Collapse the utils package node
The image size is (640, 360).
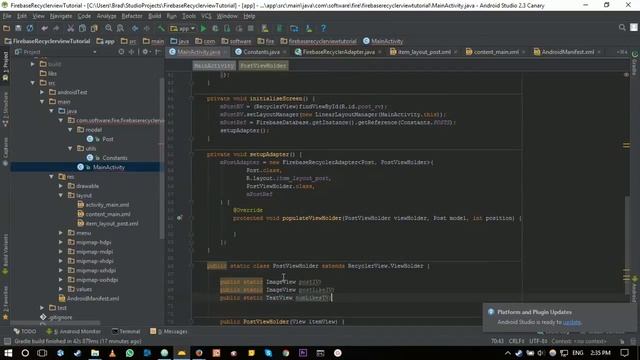point(70,149)
